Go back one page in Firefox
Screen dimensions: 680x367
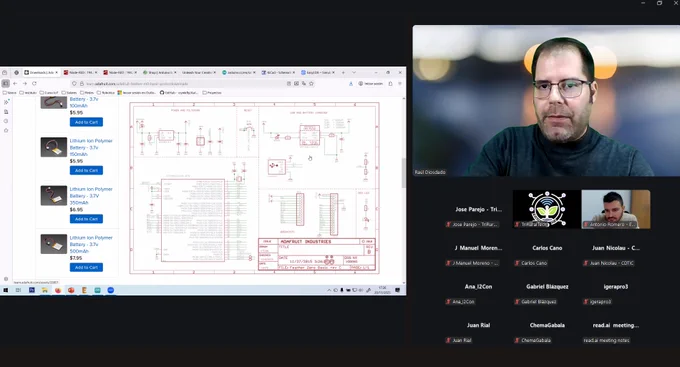point(15,83)
